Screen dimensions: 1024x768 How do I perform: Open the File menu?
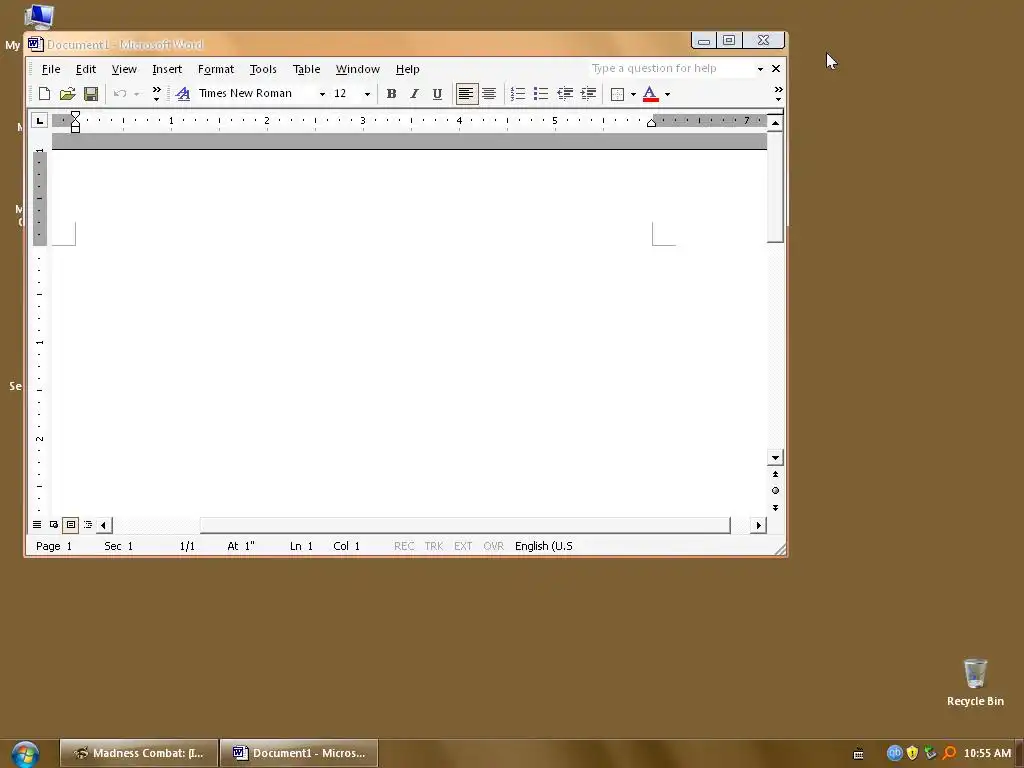pos(51,69)
